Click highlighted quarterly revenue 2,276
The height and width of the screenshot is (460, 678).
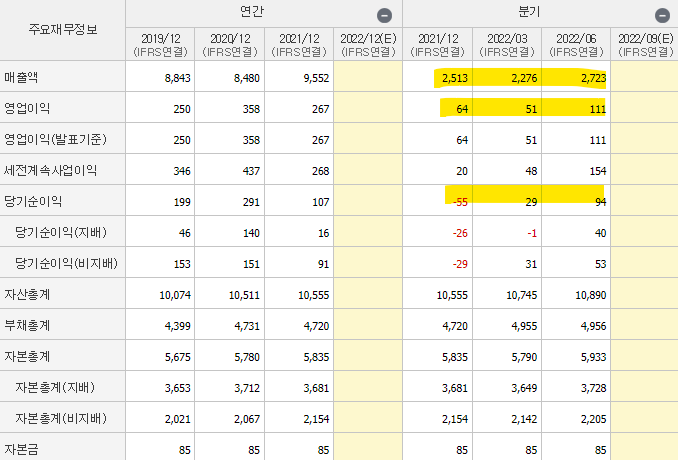click(524, 78)
